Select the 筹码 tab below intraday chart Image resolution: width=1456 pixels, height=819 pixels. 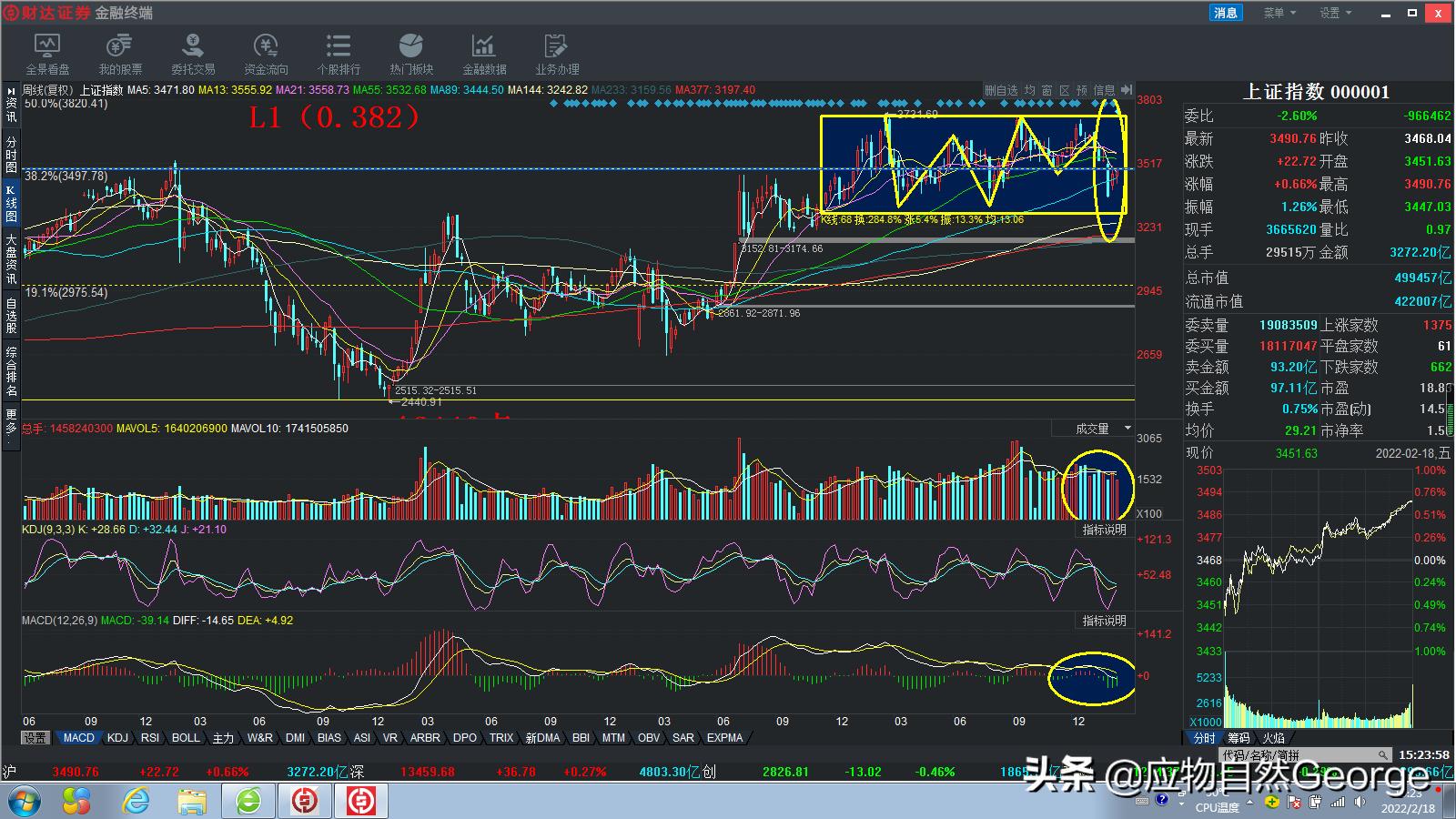coord(1239,738)
